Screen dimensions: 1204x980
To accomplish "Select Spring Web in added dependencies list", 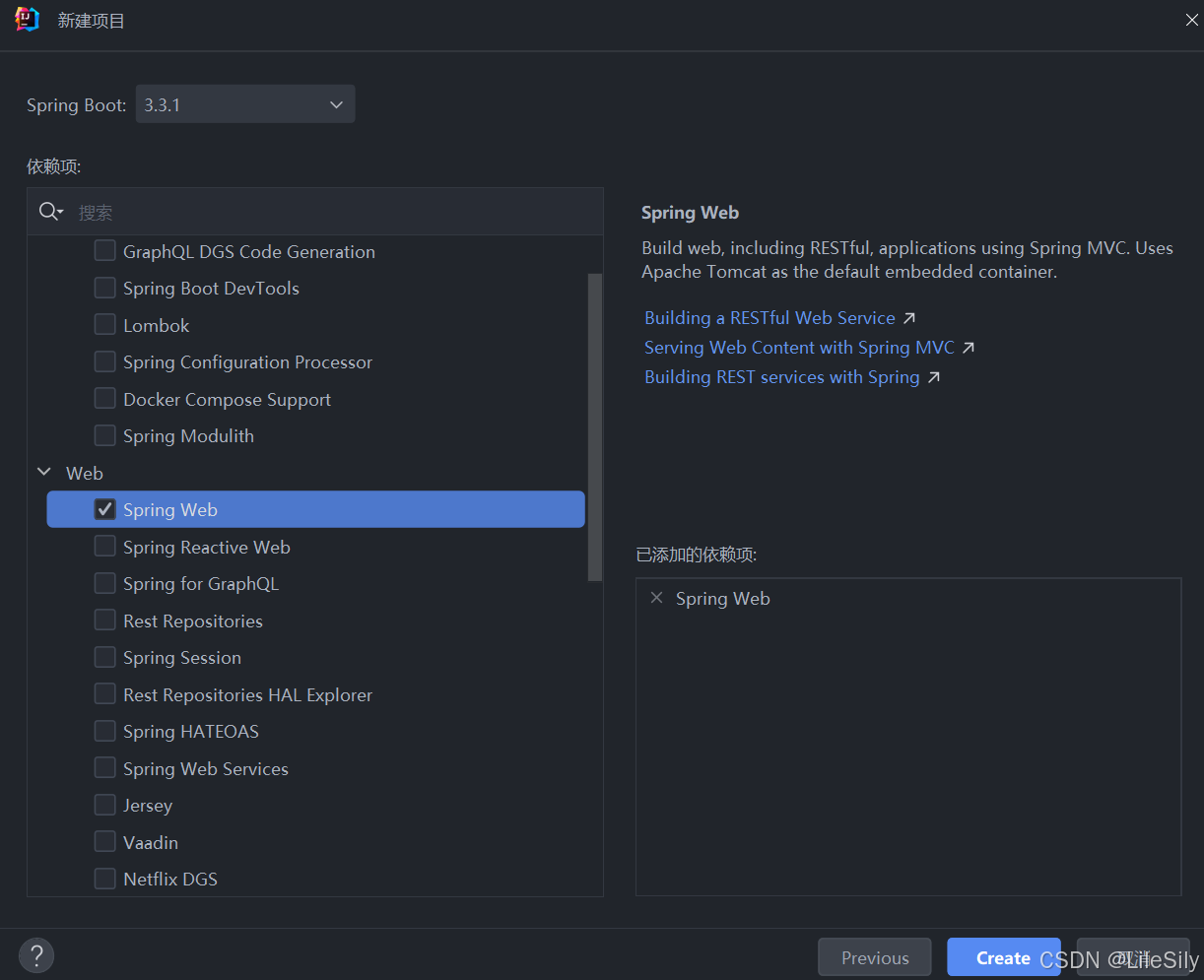I will pyautogui.click(x=723, y=598).
